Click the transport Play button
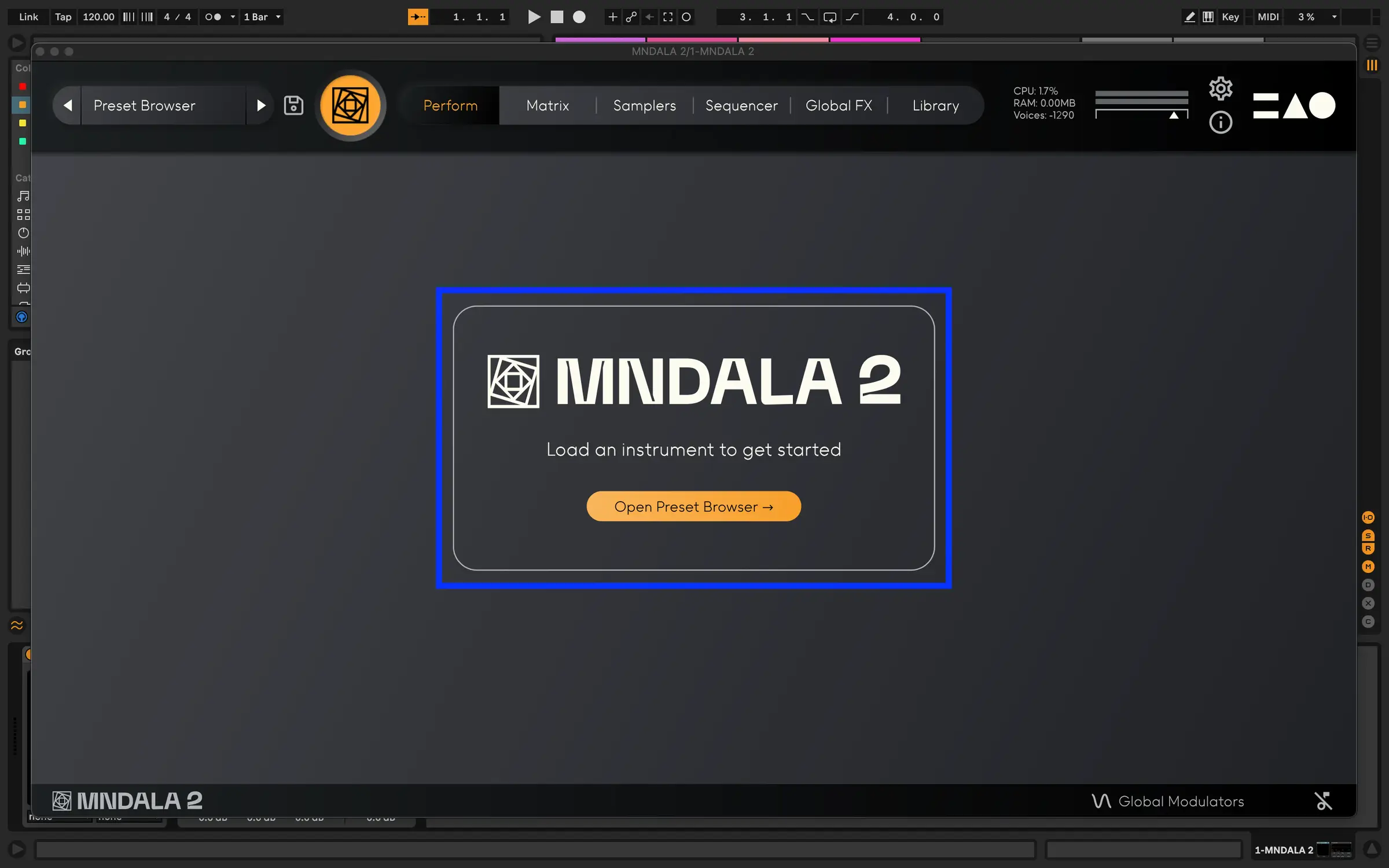This screenshot has width=1389, height=868. click(534, 17)
